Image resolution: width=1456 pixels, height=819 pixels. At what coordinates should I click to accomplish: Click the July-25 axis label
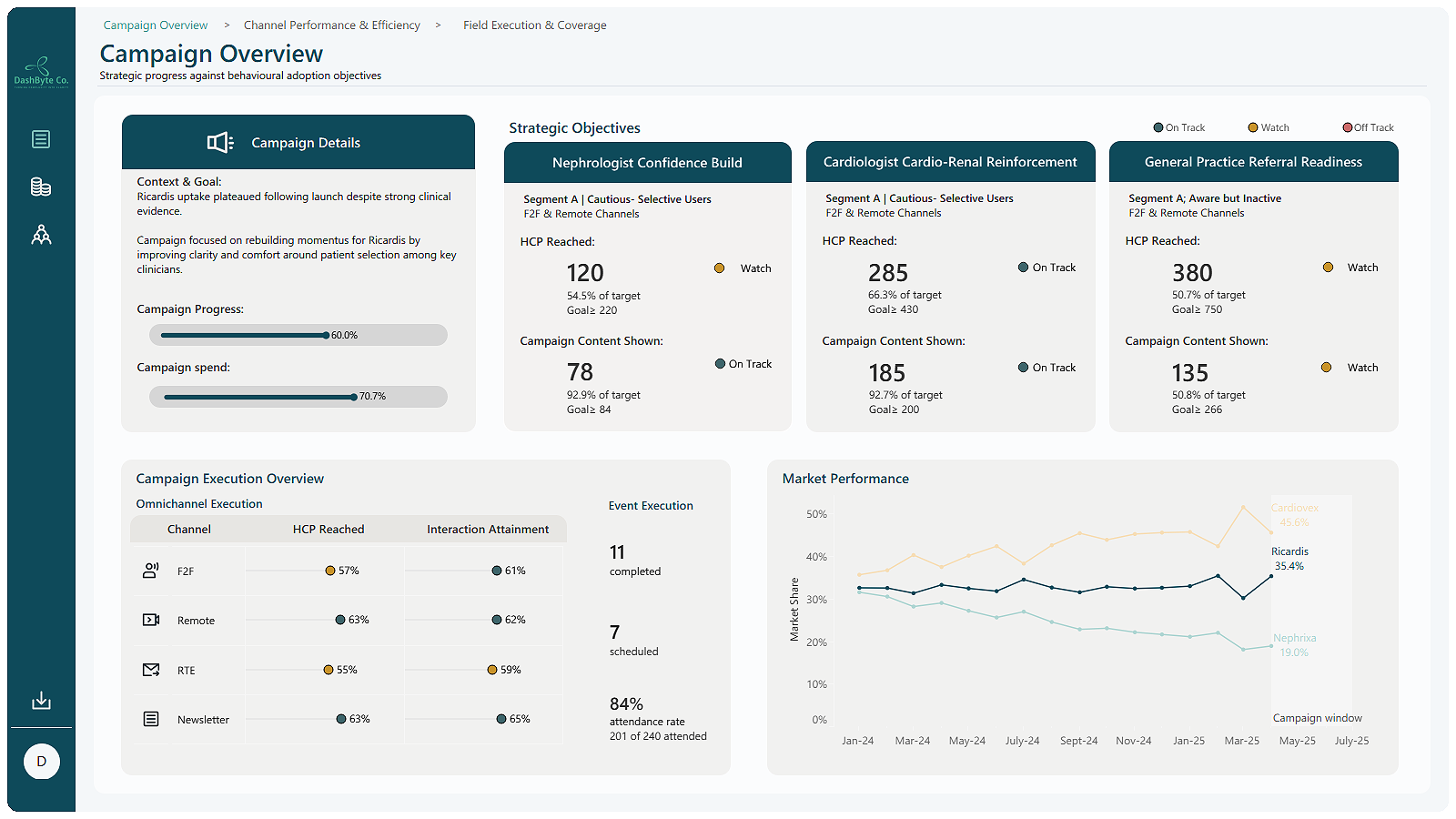coord(1351,741)
